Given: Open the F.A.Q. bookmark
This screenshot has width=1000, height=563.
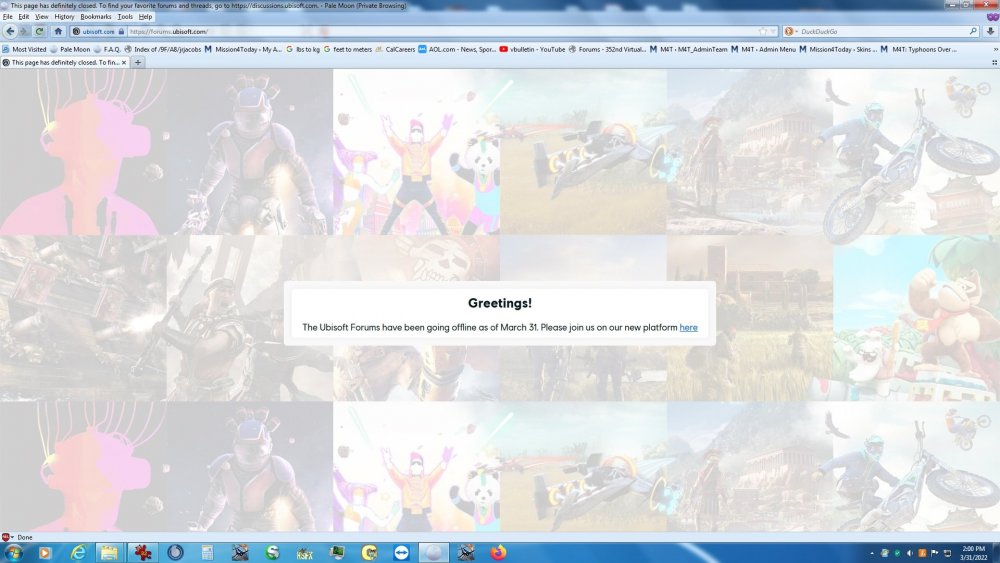Looking at the screenshot, I should 107,49.
